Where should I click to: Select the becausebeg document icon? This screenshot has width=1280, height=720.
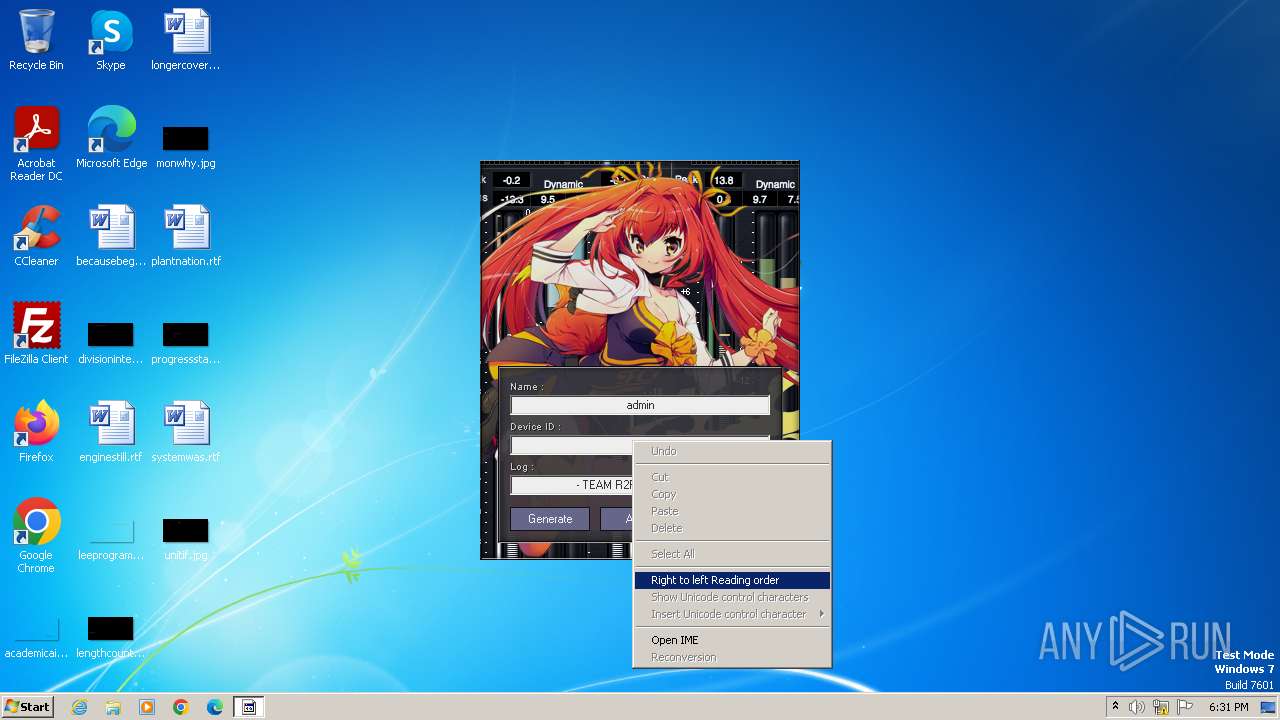point(111,236)
